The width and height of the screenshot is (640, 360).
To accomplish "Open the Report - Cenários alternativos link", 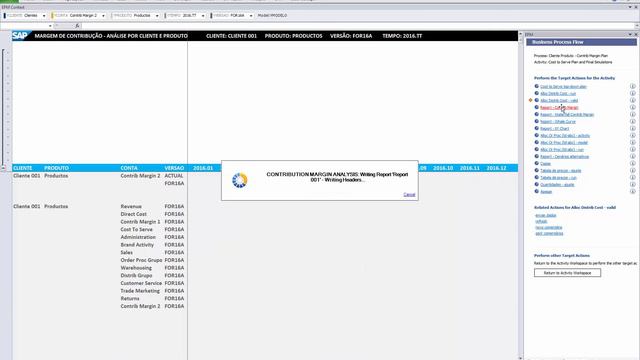I will (564, 156).
